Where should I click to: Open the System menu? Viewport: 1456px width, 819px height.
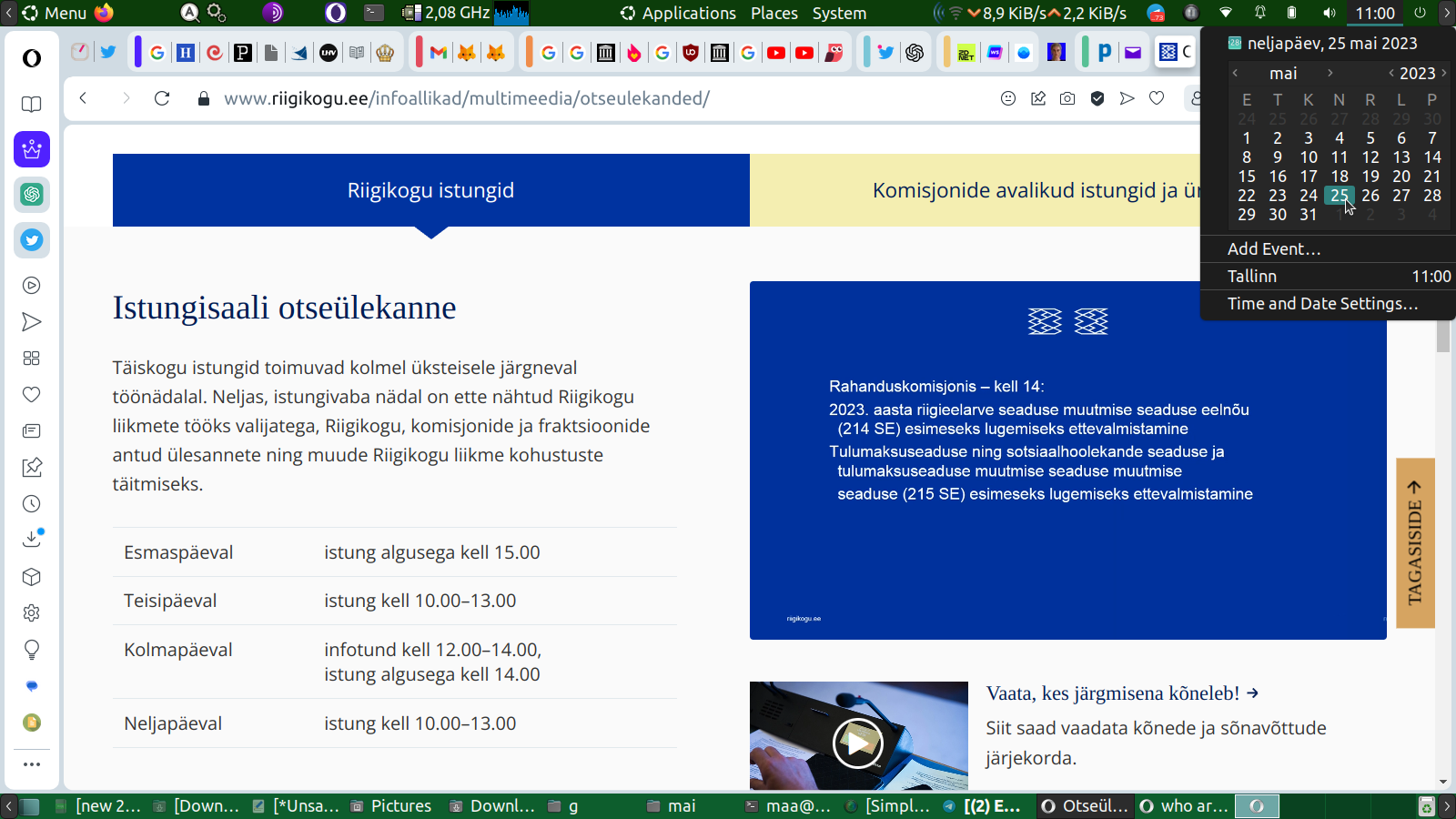[x=839, y=13]
